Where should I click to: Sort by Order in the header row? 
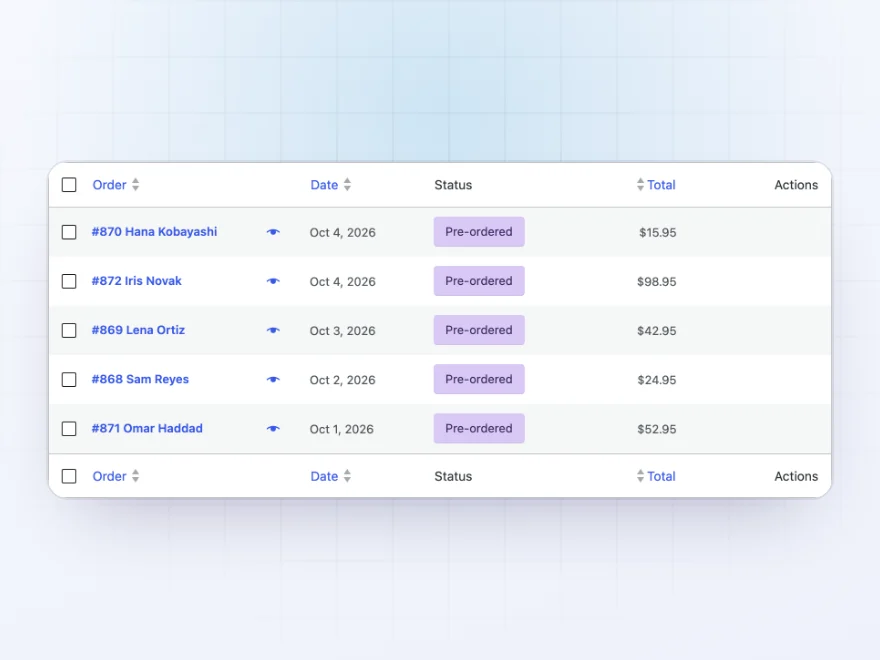coord(116,185)
